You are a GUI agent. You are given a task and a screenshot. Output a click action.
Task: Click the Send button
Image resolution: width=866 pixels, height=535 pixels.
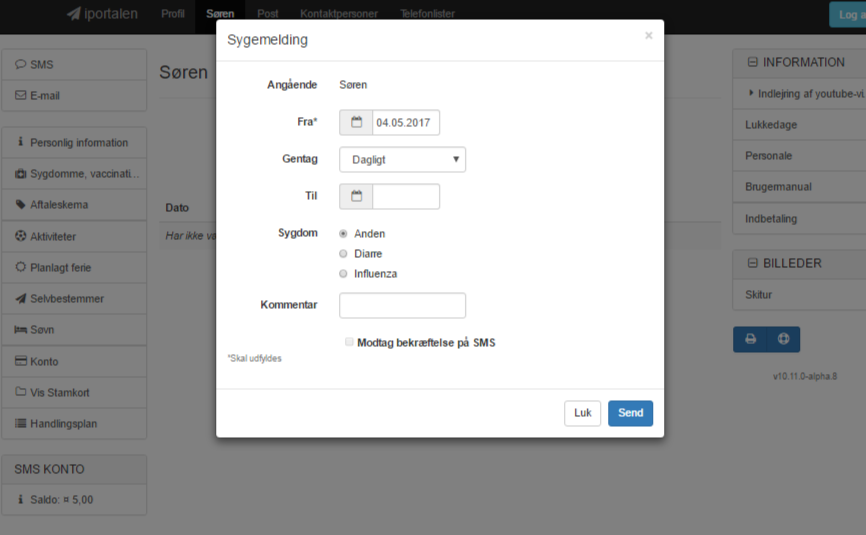[630, 413]
